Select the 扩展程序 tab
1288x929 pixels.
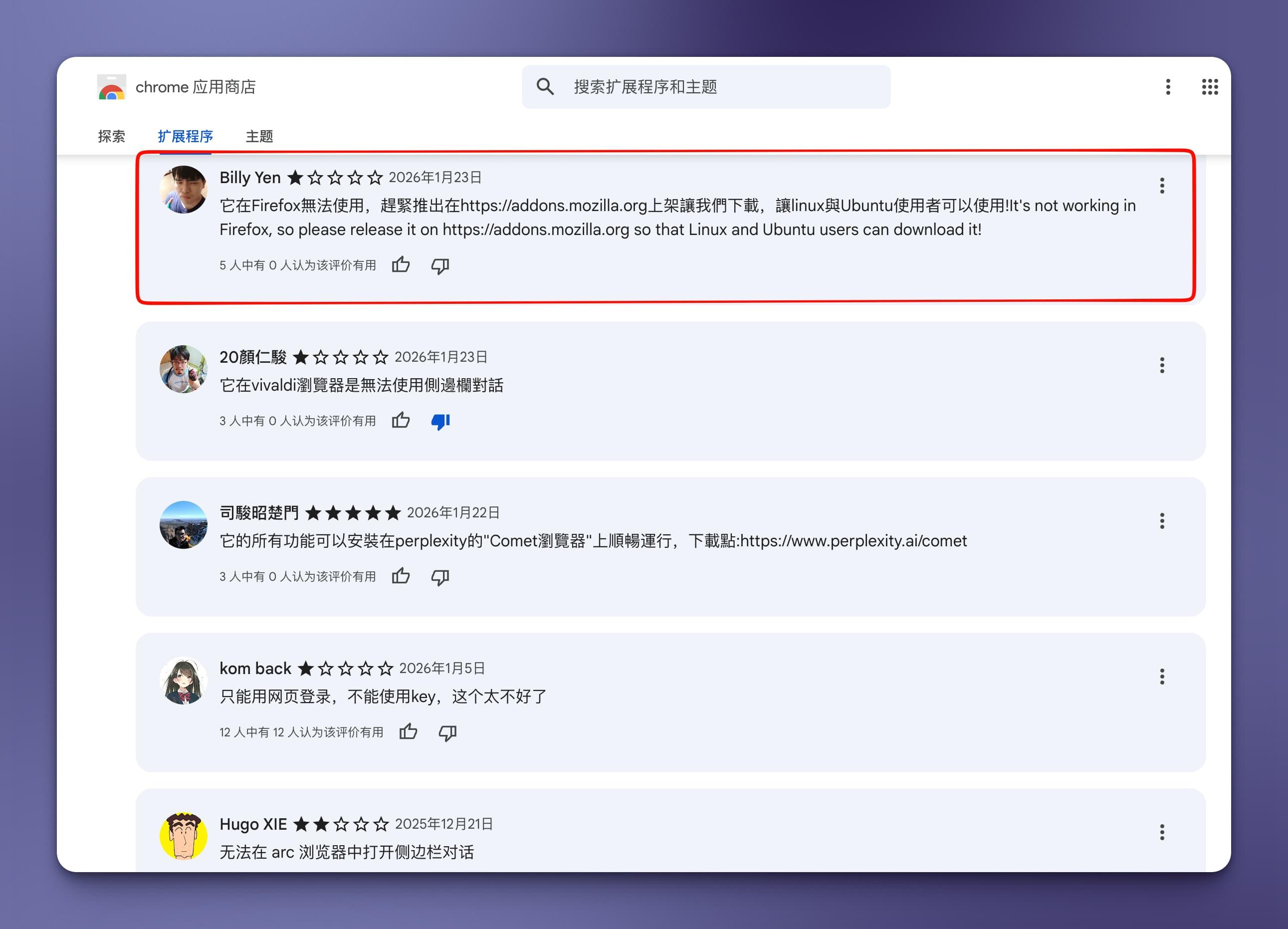click(185, 136)
